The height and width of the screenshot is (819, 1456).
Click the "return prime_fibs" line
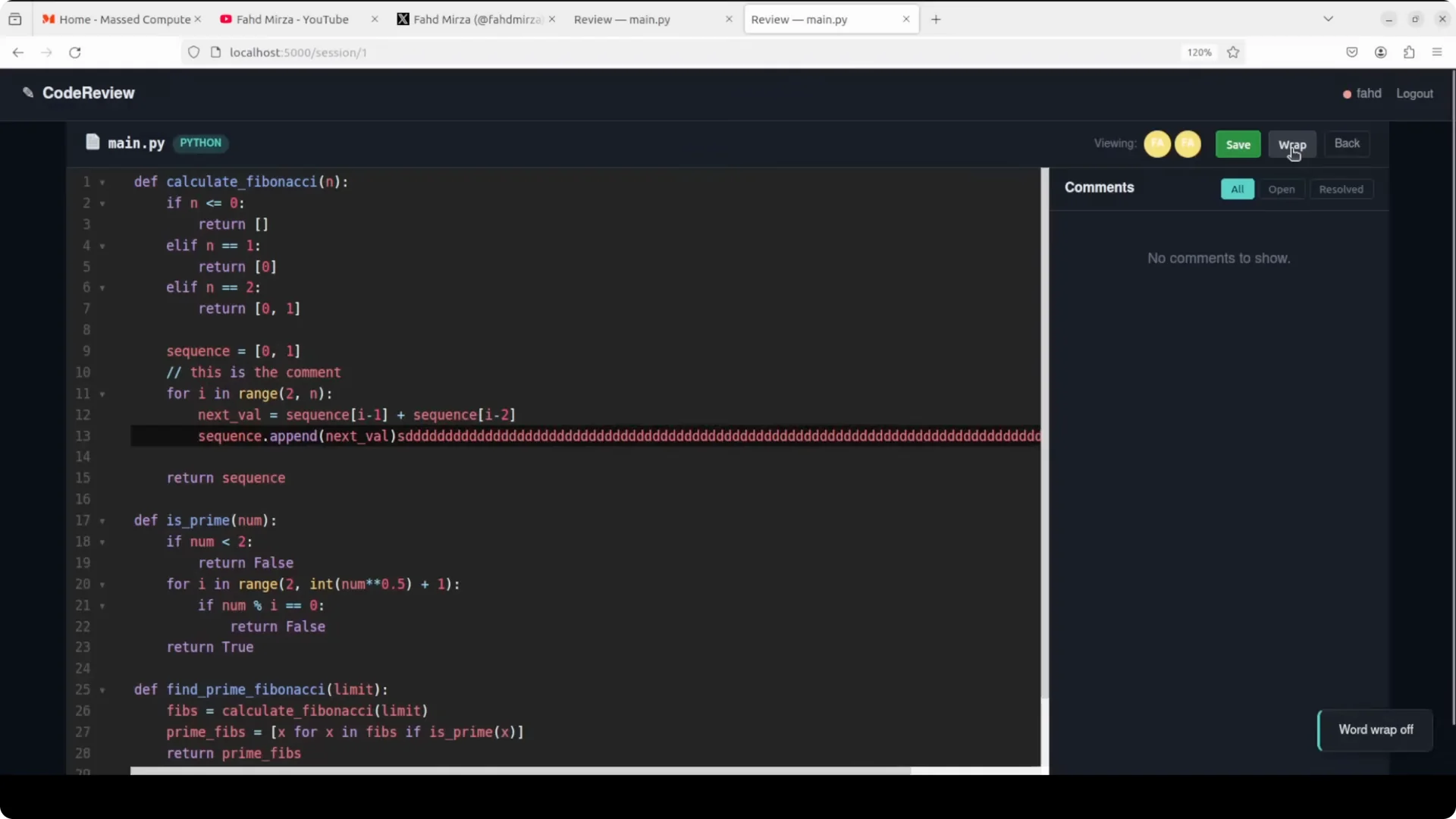point(234,753)
